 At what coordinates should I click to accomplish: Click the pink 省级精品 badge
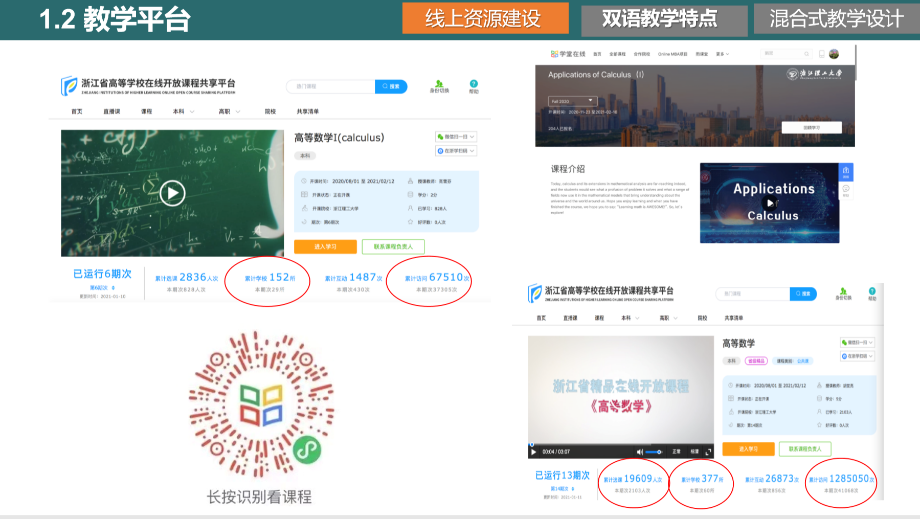[756, 361]
